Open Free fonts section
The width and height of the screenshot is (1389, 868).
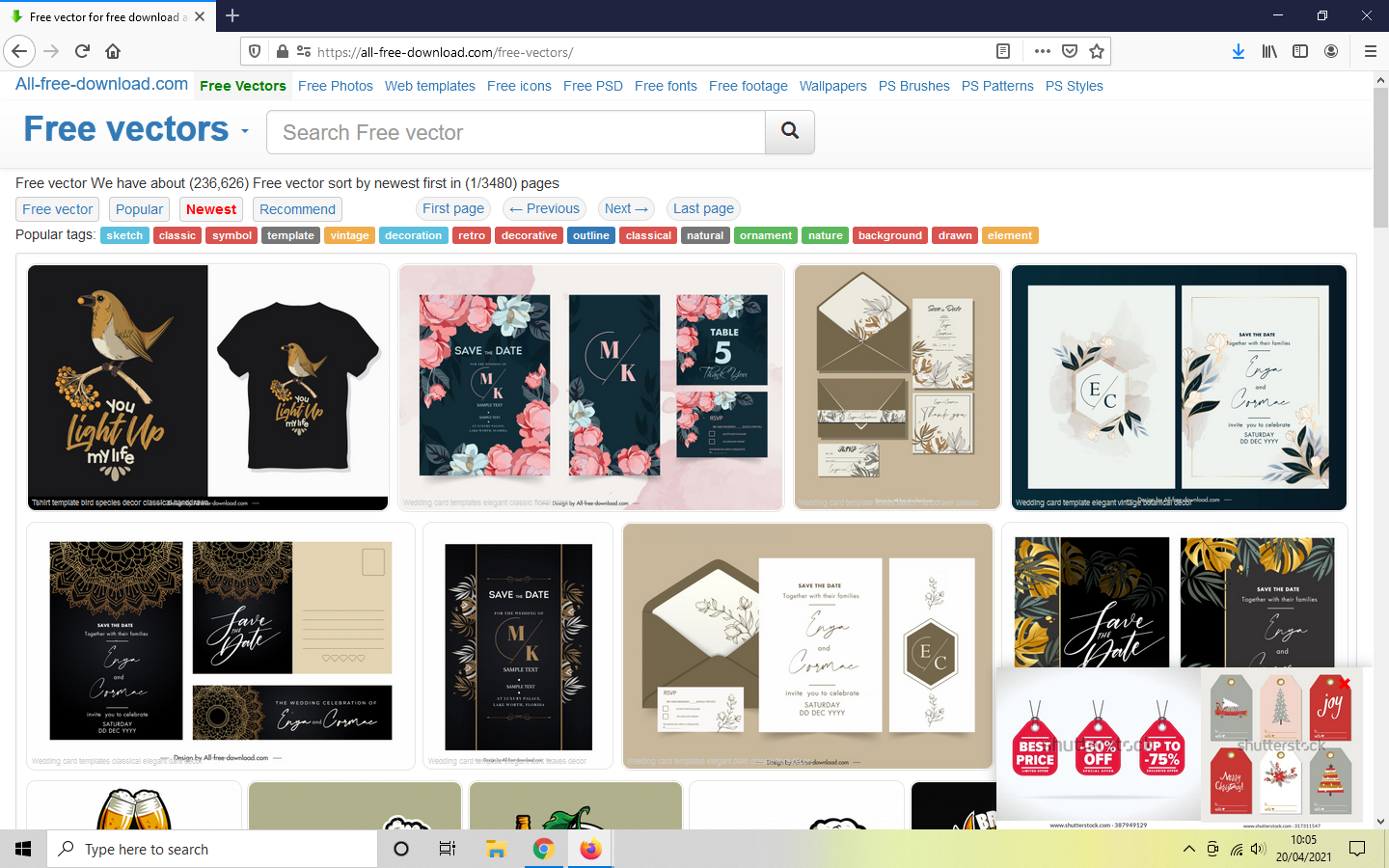(x=666, y=86)
